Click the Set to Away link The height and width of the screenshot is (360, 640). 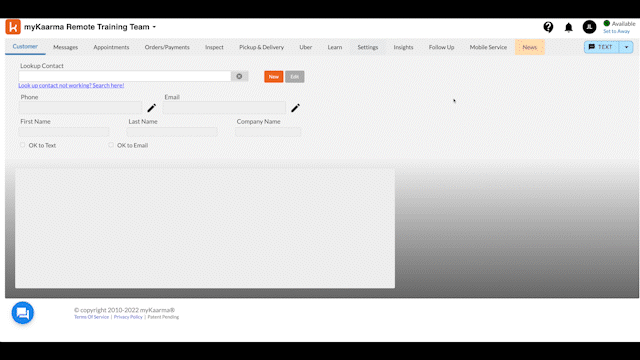[616, 31]
